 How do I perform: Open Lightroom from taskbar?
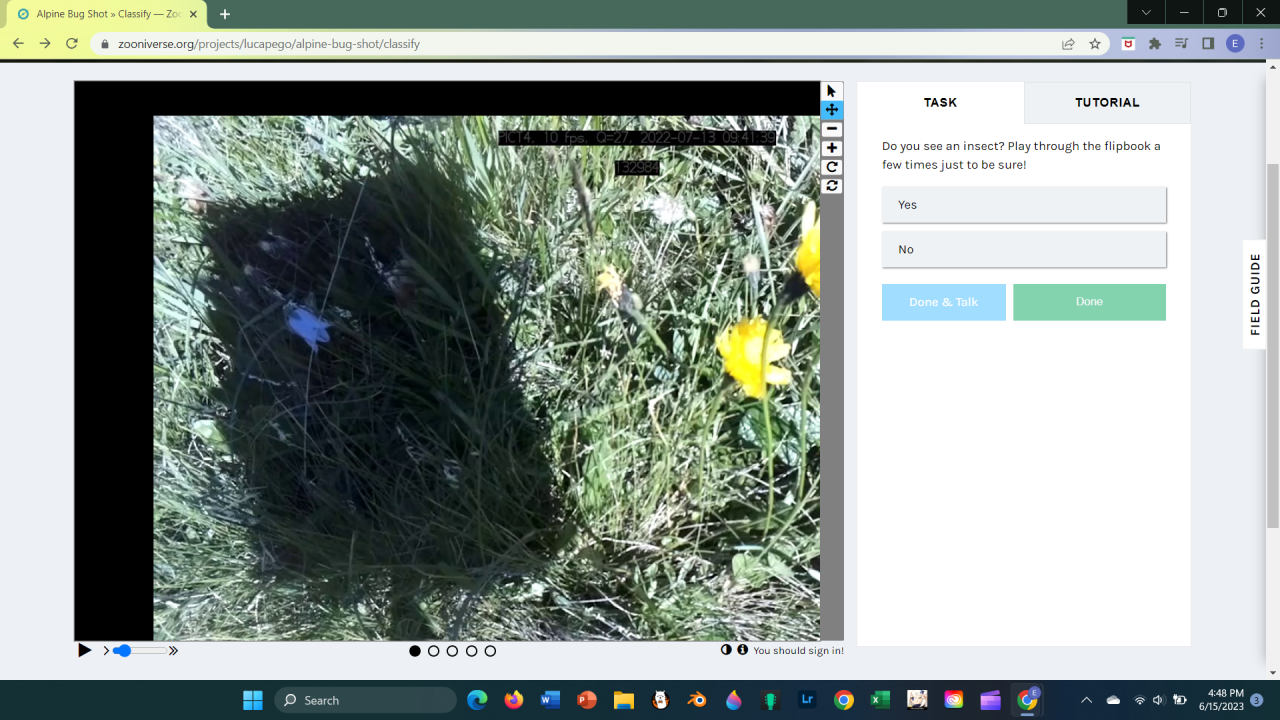point(807,700)
